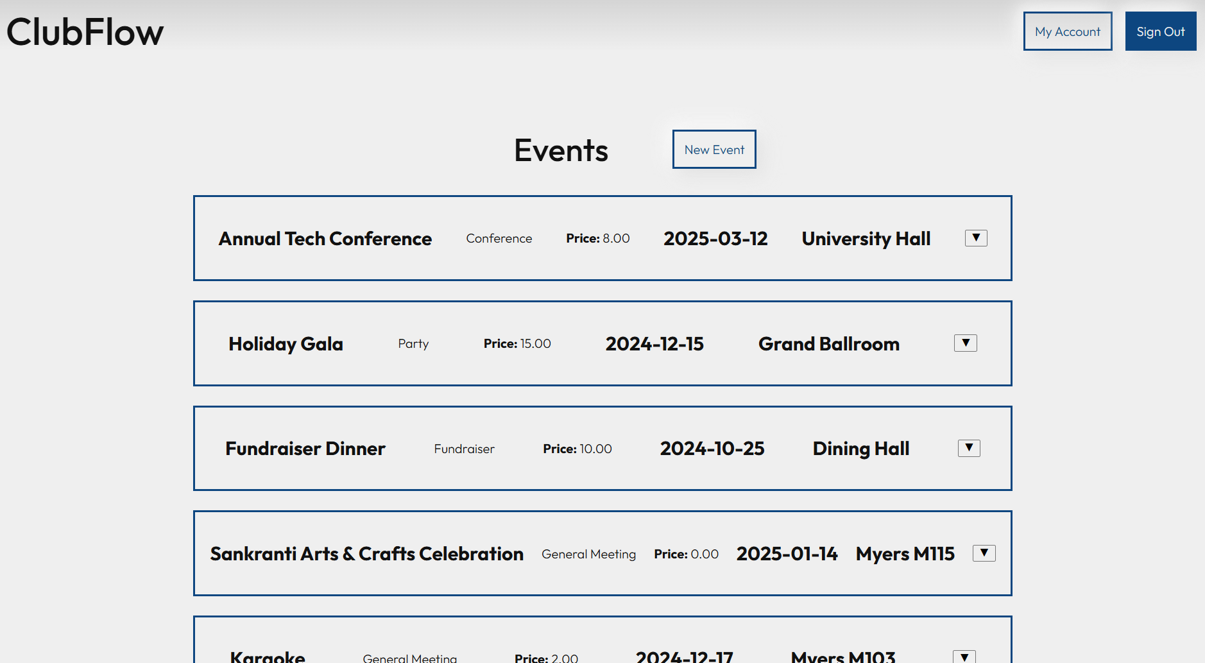Click the Sankranti Arts & Crafts Celebration title

[366, 554]
